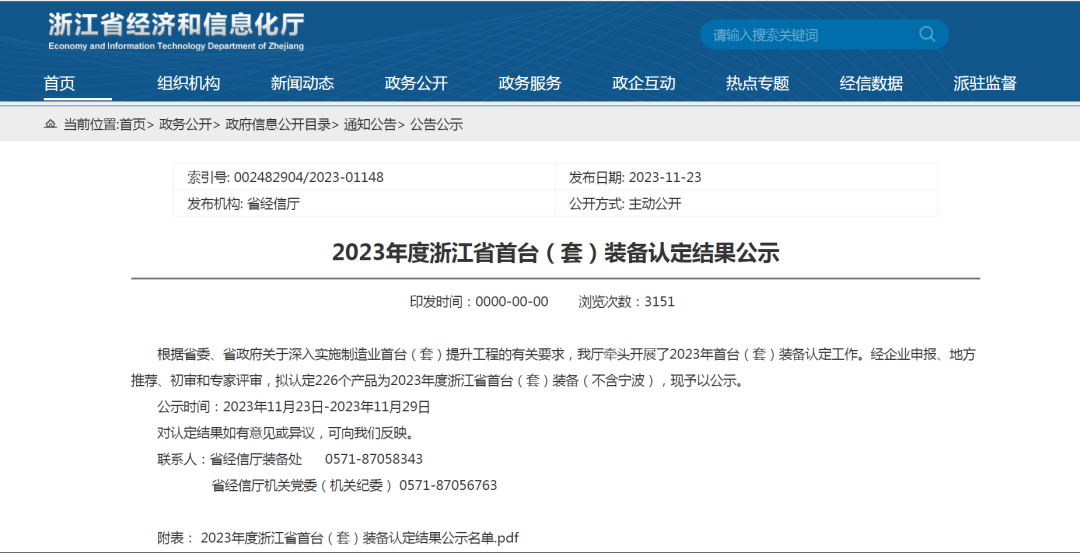
Task: Click the home icon in breadcrumb
Action: (50, 125)
